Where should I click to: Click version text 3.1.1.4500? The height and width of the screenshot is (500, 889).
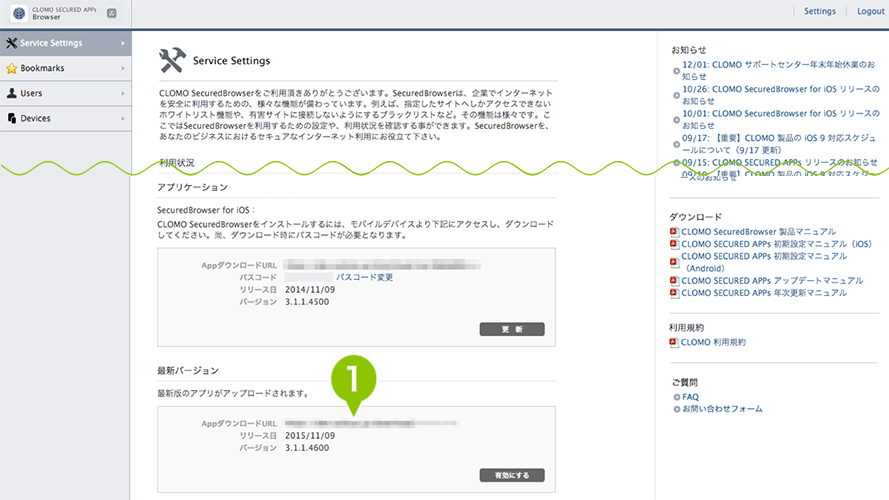pyautogui.click(x=307, y=302)
